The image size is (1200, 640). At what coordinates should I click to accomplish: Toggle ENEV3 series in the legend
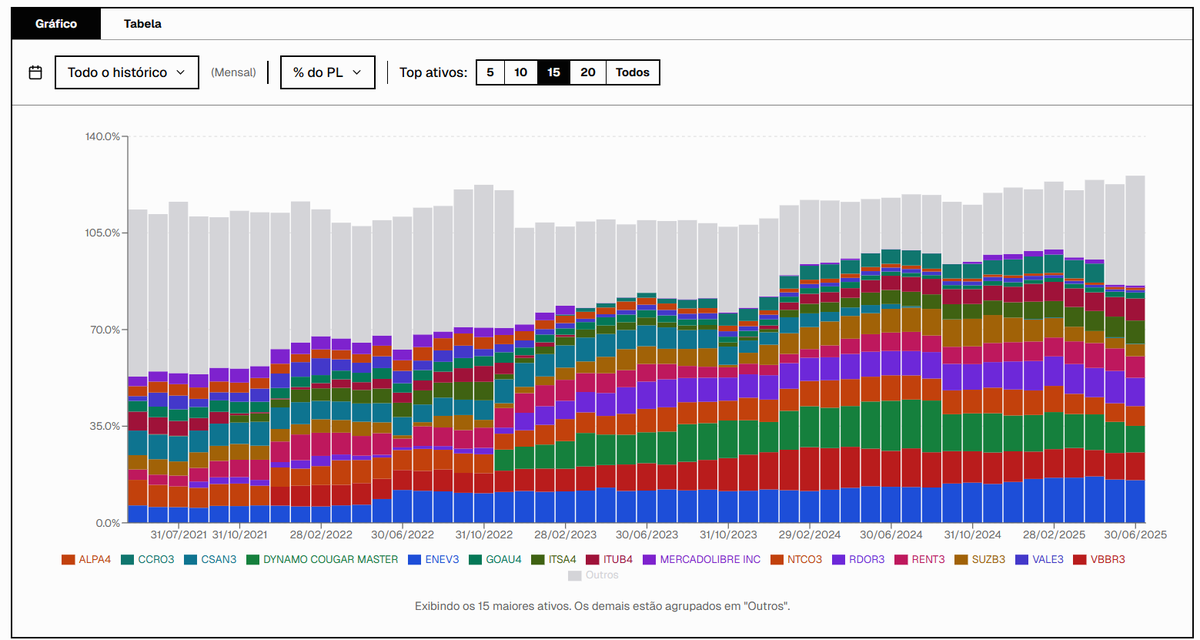[433, 559]
